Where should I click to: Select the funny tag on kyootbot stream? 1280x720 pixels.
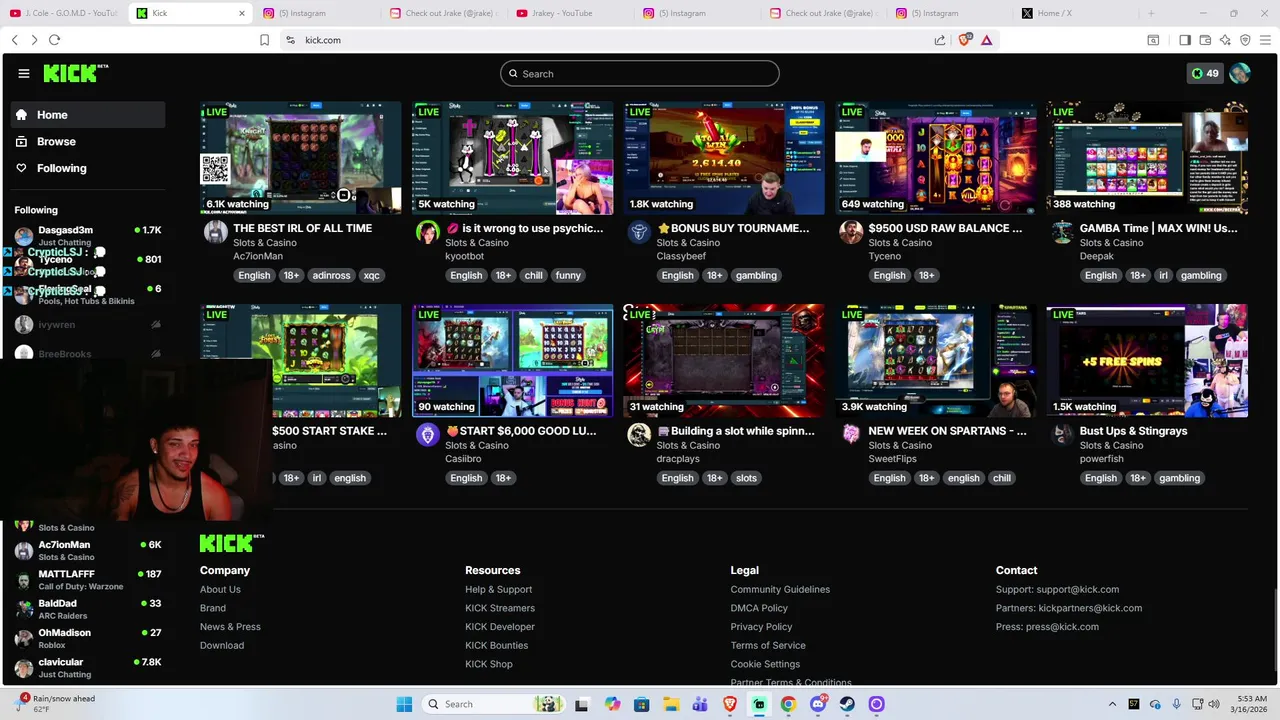pyautogui.click(x=568, y=275)
